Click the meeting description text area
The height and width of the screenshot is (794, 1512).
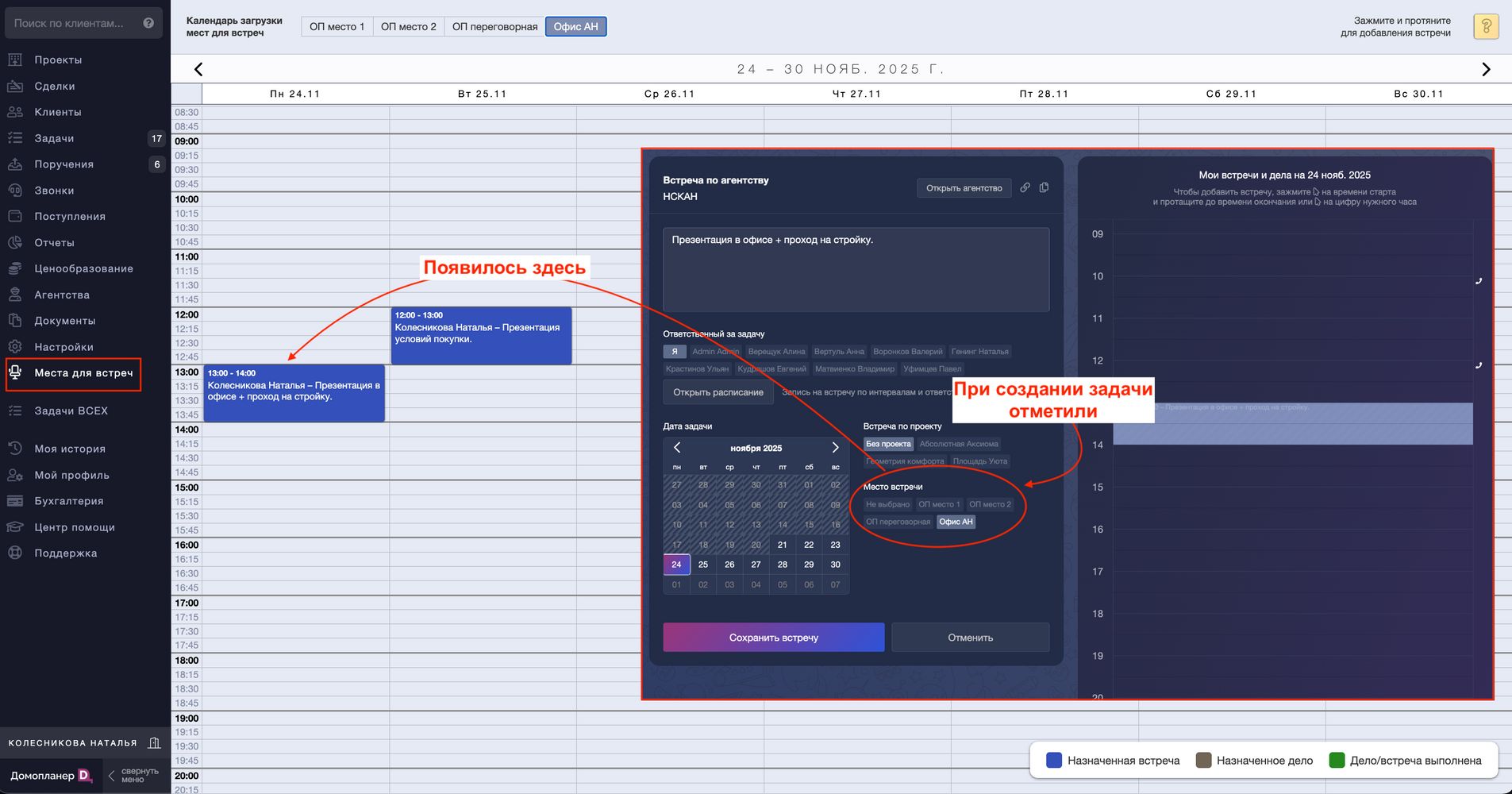856,270
